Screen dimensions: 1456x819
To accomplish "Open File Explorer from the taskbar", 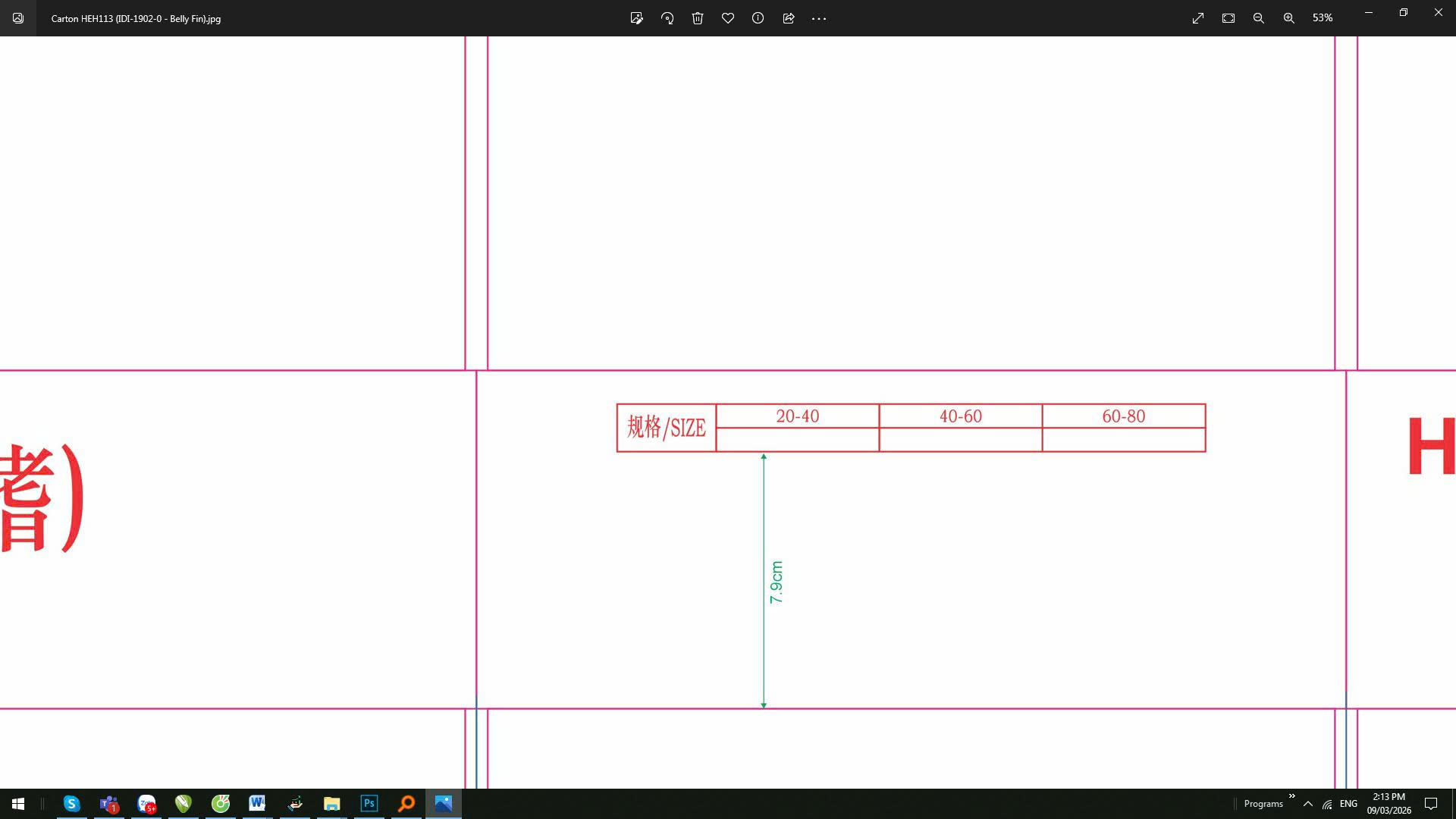I will [x=331, y=804].
